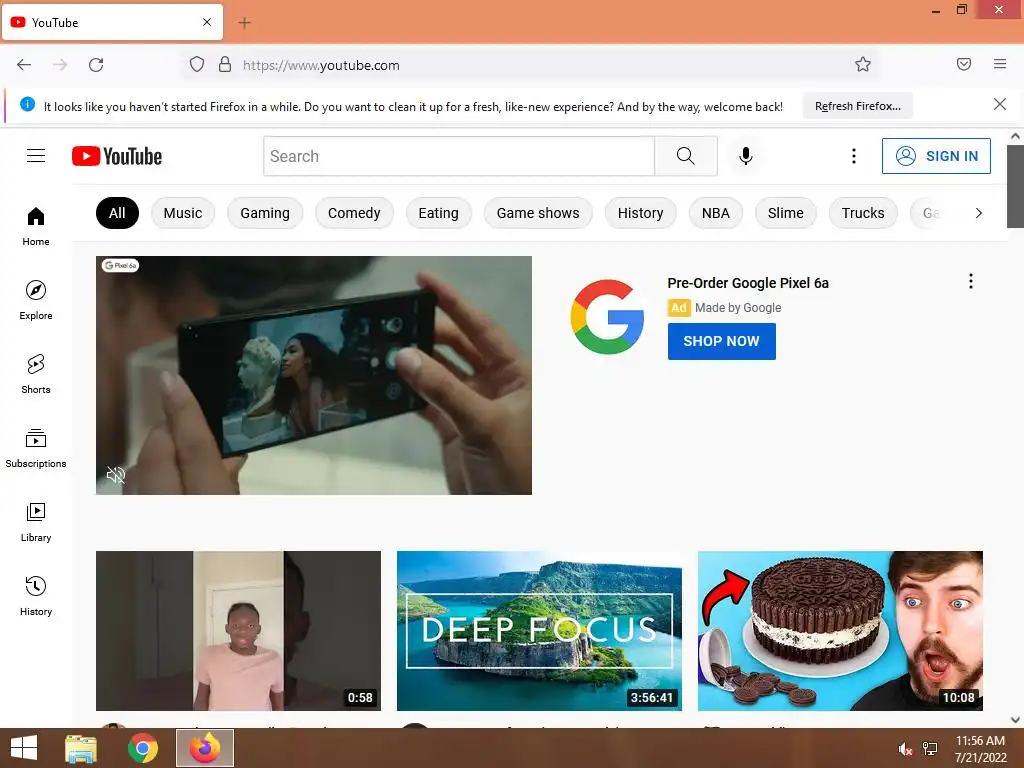
Task: Click the SIGN IN button
Action: tap(936, 156)
